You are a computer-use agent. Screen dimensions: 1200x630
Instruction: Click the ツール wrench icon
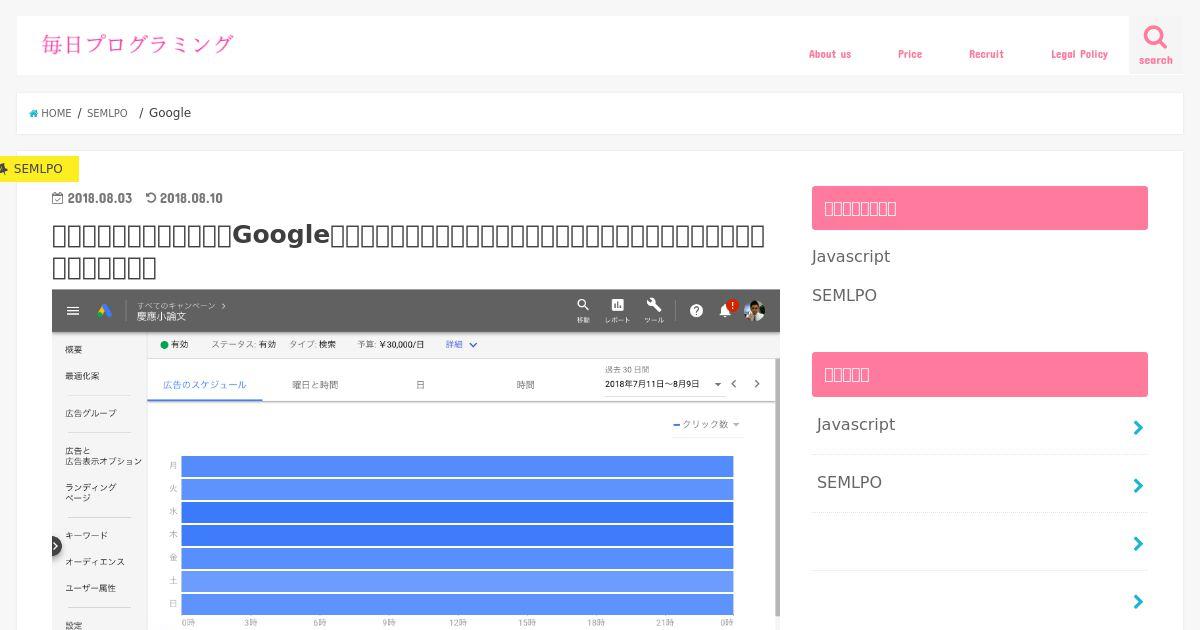tap(653, 305)
